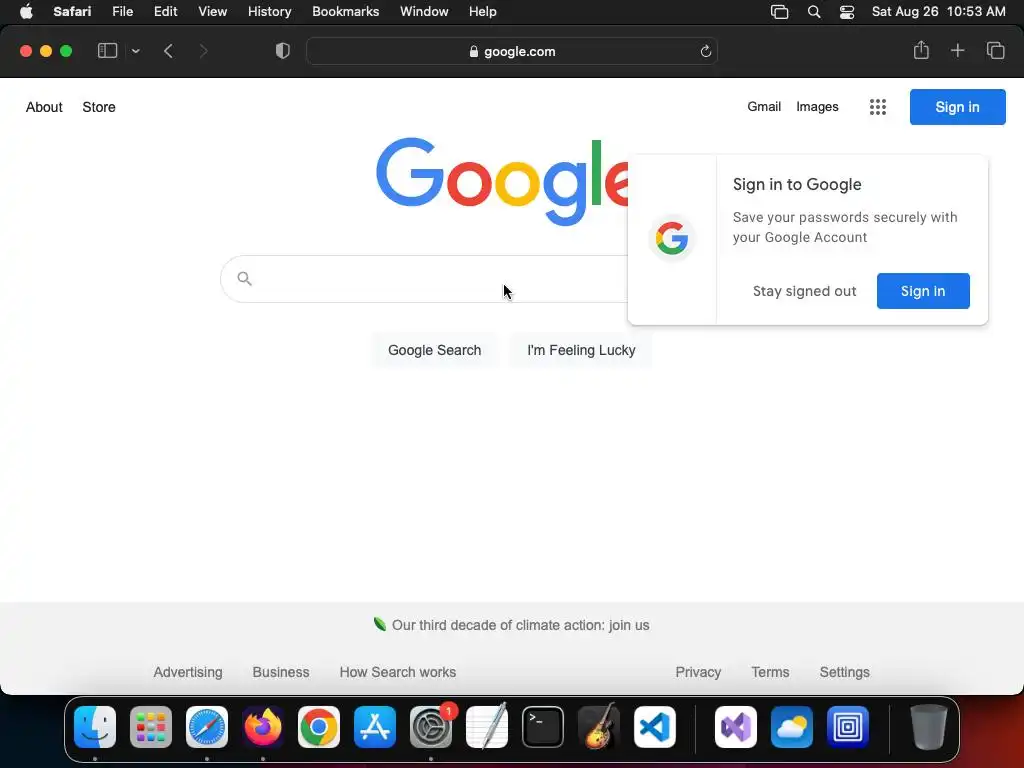Launch Google Chrome from the Dock
This screenshot has height=768, width=1024.
click(319, 727)
